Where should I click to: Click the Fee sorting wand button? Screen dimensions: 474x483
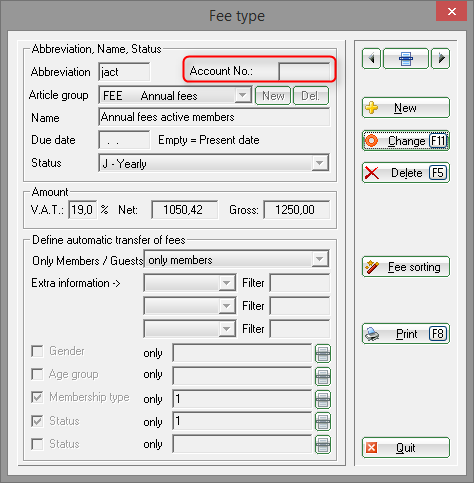(x=406, y=267)
